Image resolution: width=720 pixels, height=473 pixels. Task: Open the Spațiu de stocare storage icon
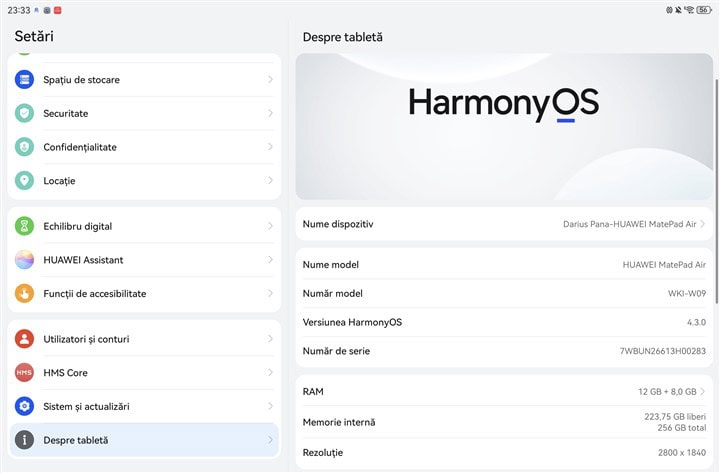[24, 79]
